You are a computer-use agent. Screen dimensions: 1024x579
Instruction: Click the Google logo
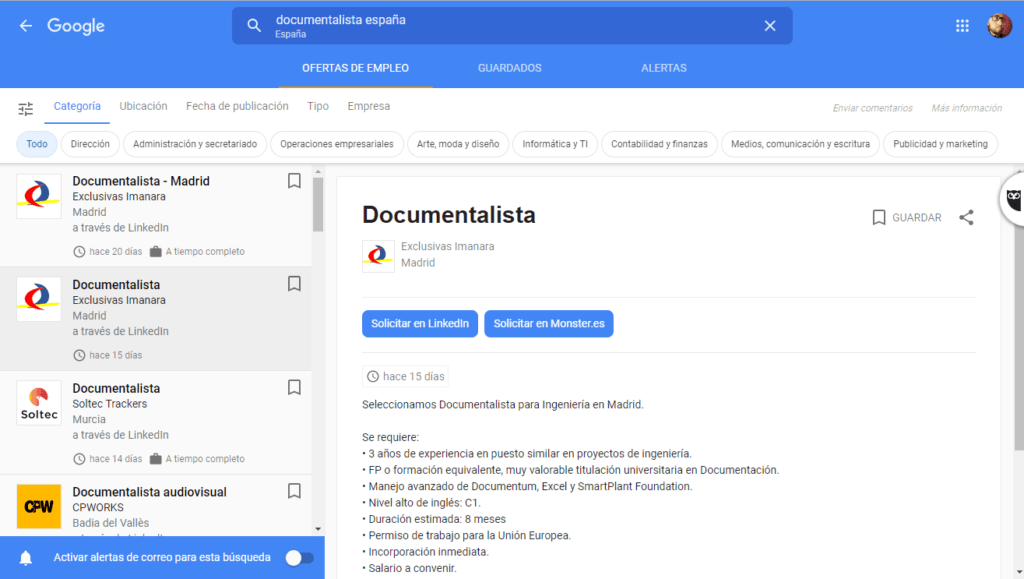76,26
